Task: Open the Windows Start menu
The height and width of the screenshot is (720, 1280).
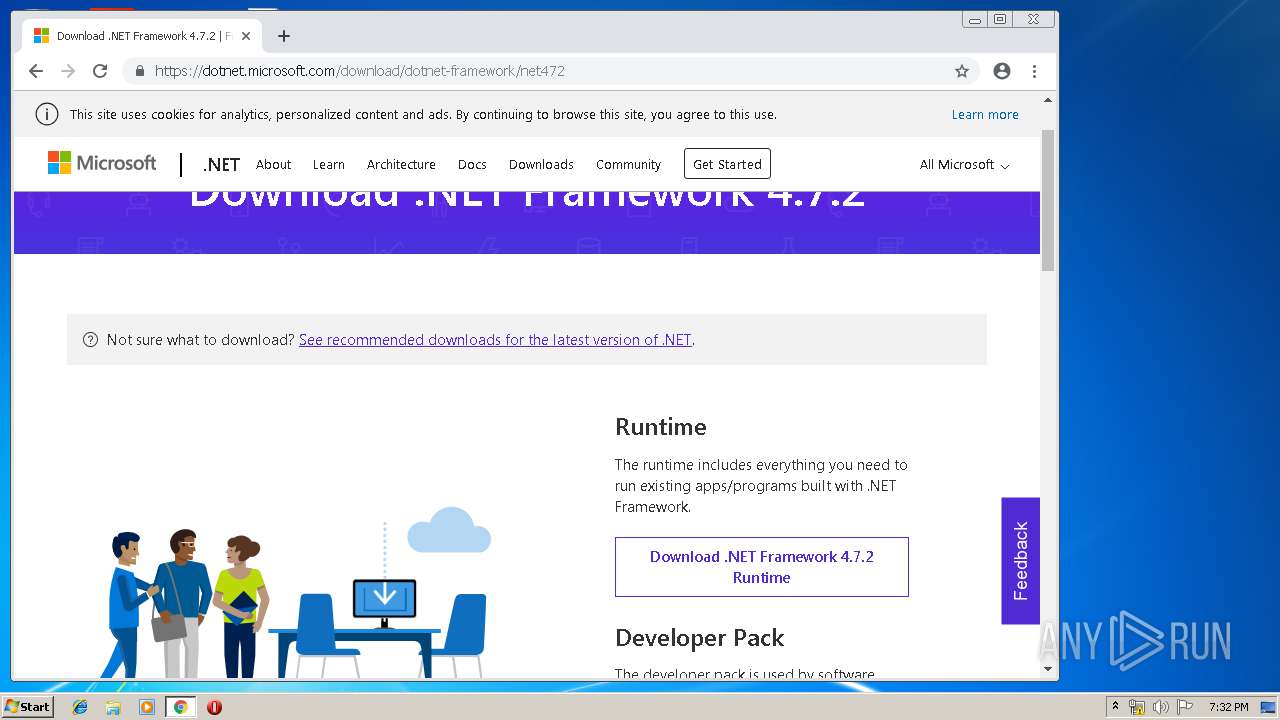Action: tap(27, 707)
